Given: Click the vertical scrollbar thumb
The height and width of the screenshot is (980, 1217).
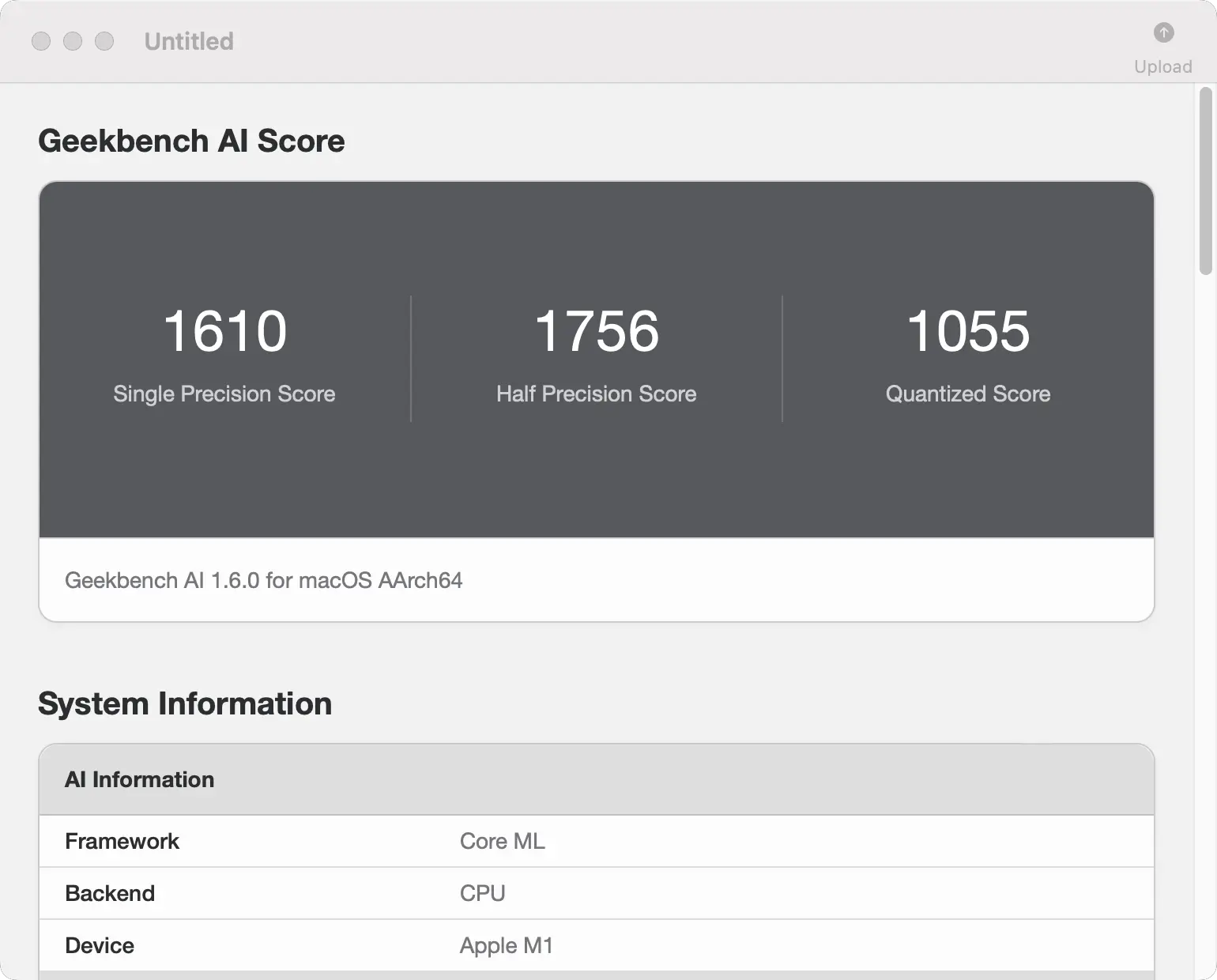Looking at the screenshot, I should click(x=1205, y=182).
